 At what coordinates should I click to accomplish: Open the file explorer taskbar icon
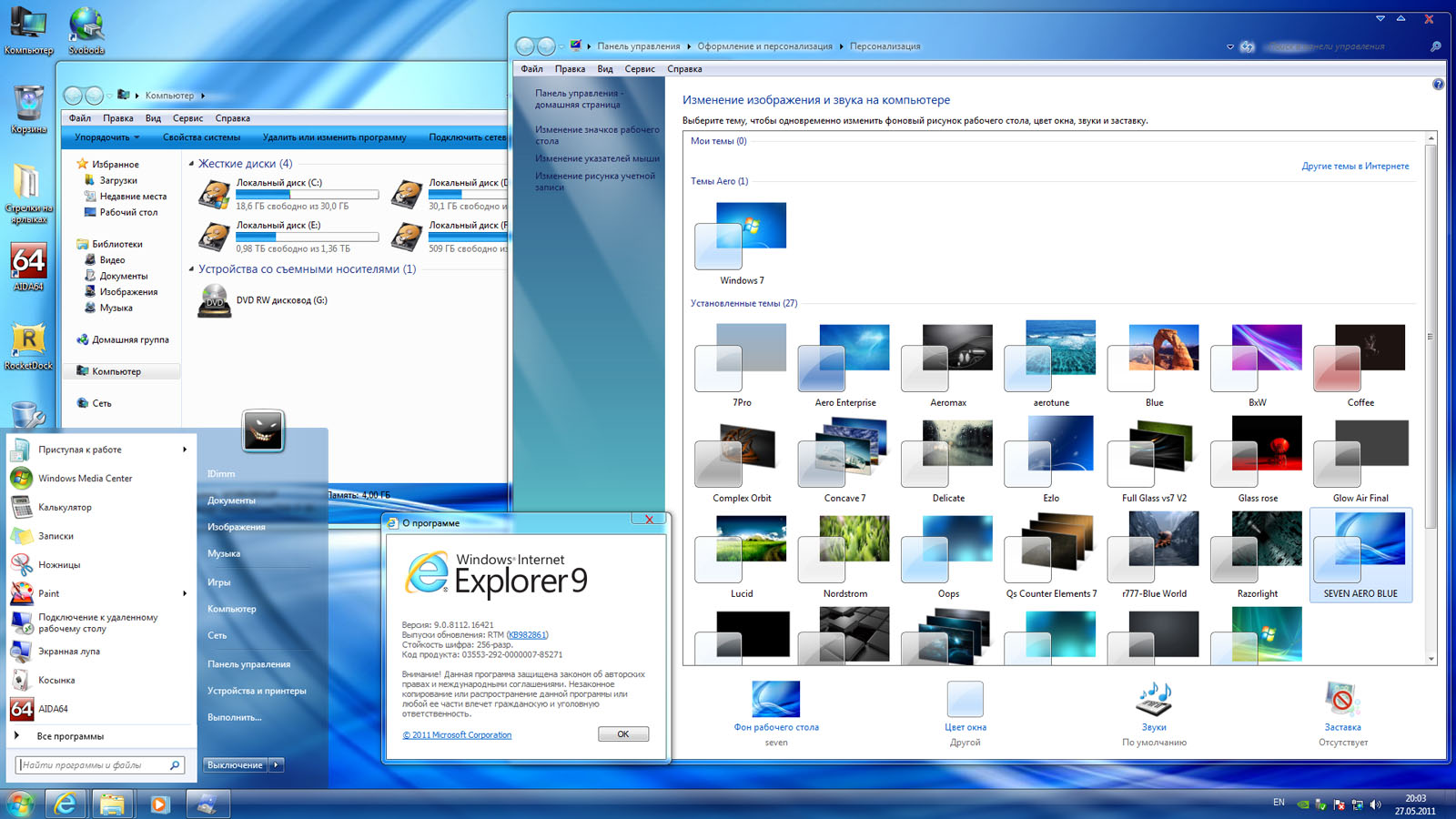point(112,804)
